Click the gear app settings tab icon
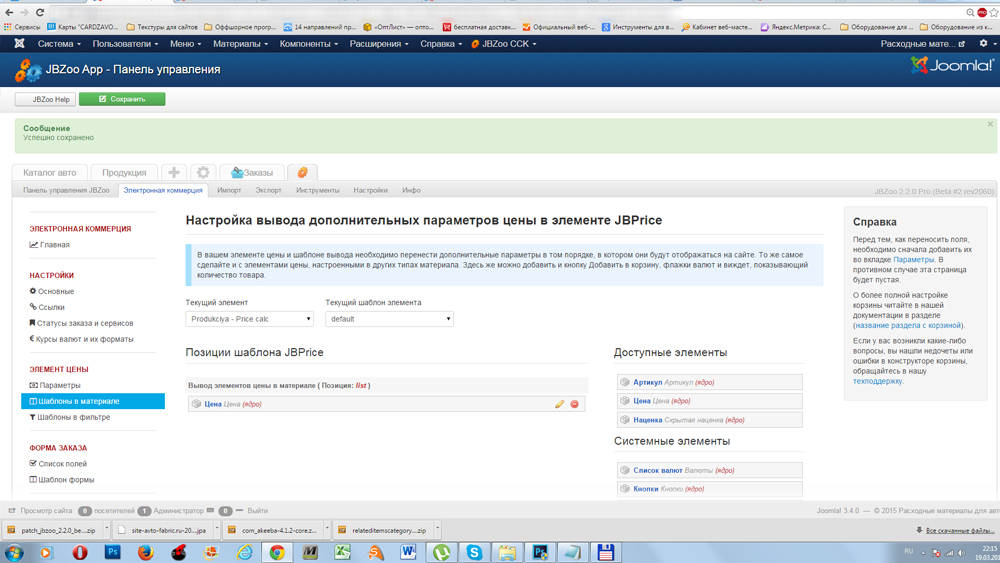The width and height of the screenshot is (1000, 563). pyautogui.click(x=203, y=172)
